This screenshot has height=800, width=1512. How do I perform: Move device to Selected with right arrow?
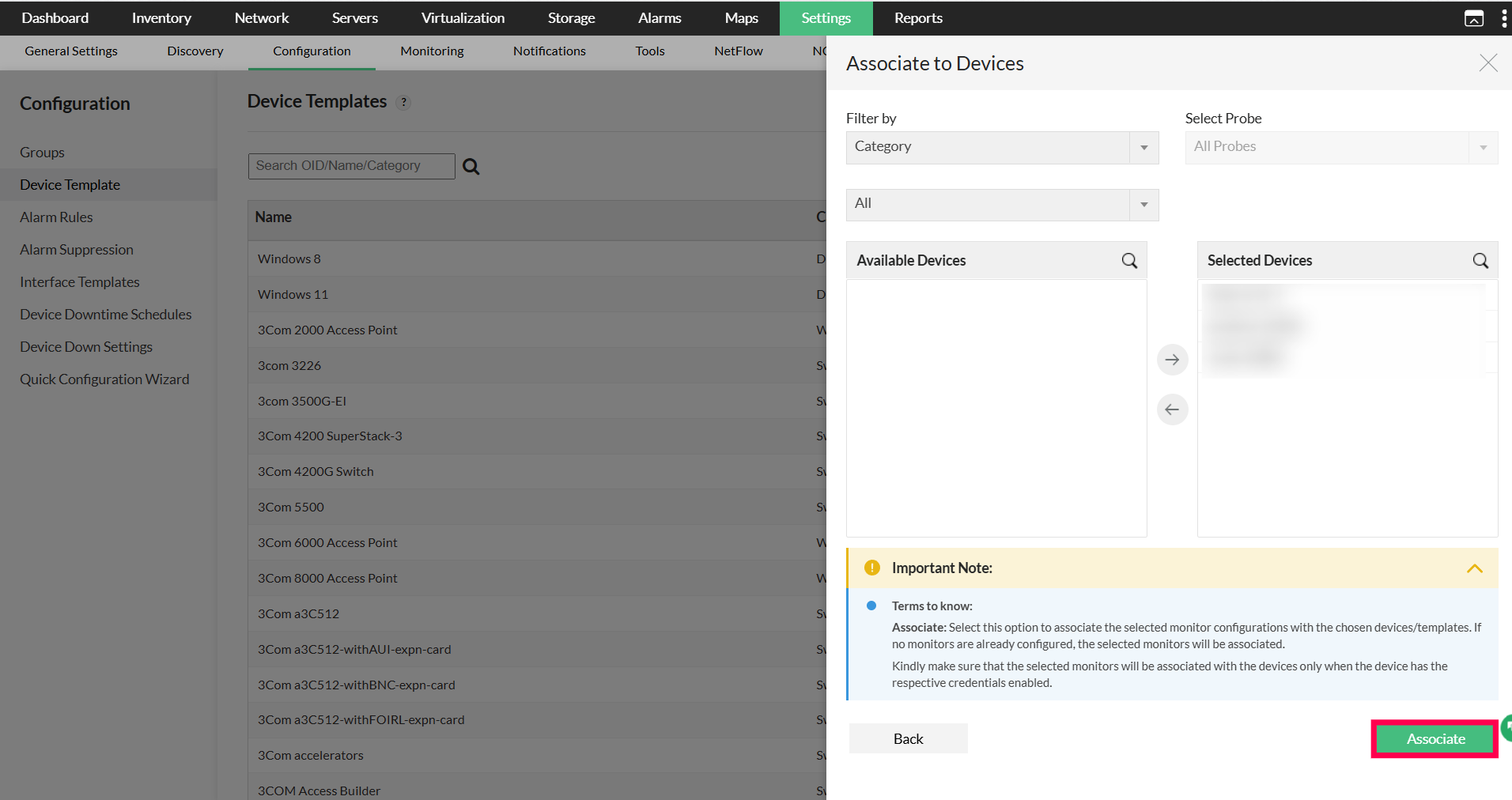click(1172, 360)
